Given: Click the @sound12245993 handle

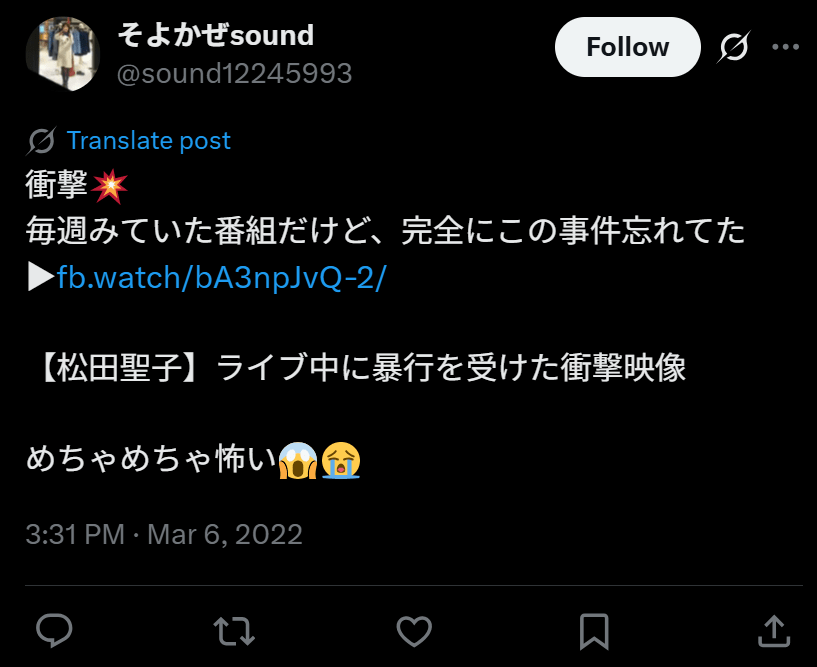Looking at the screenshot, I should coord(235,73).
